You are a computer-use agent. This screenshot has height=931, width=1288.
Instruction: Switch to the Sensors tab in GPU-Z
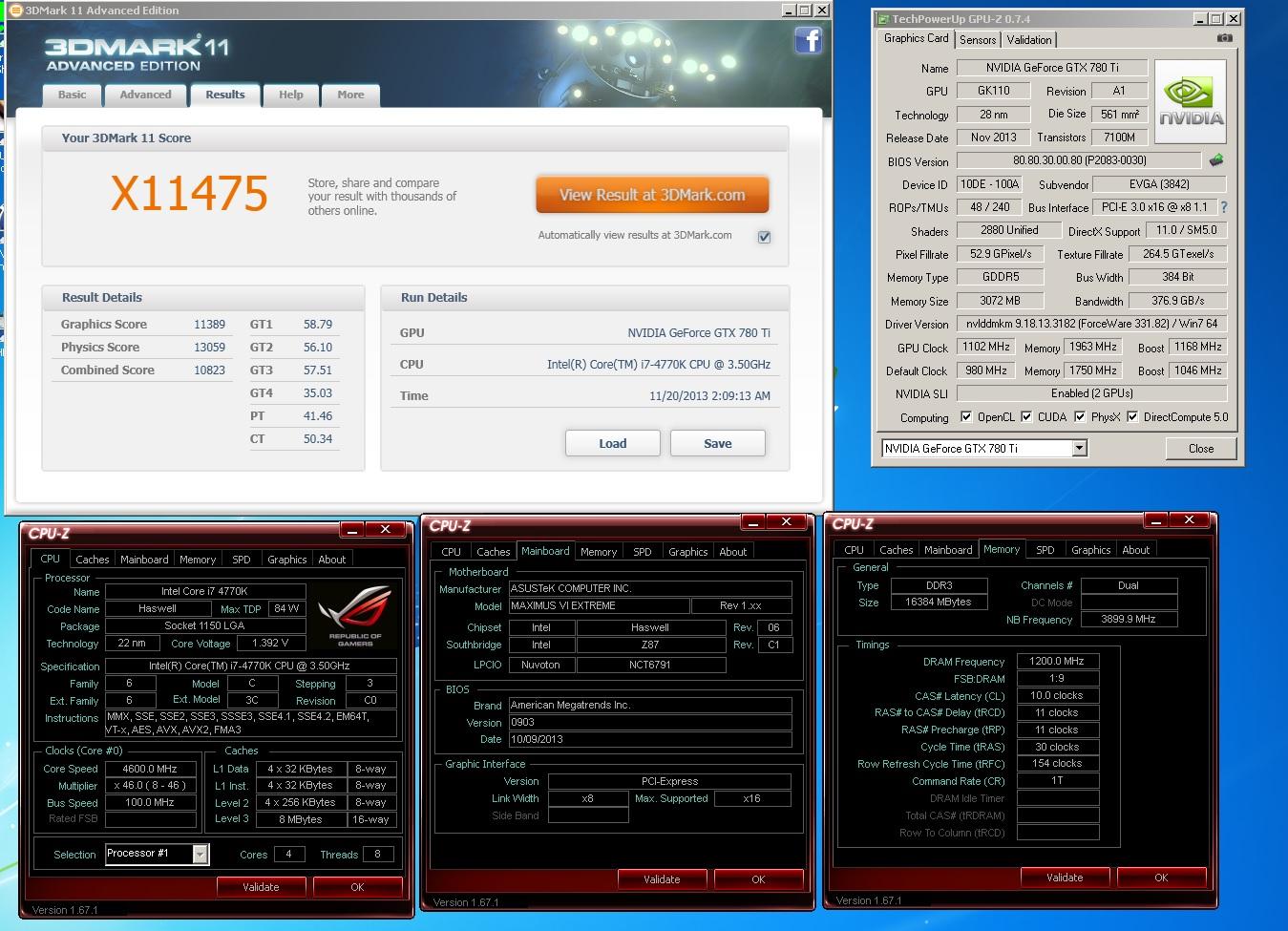pyautogui.click(x=978, y=40)
